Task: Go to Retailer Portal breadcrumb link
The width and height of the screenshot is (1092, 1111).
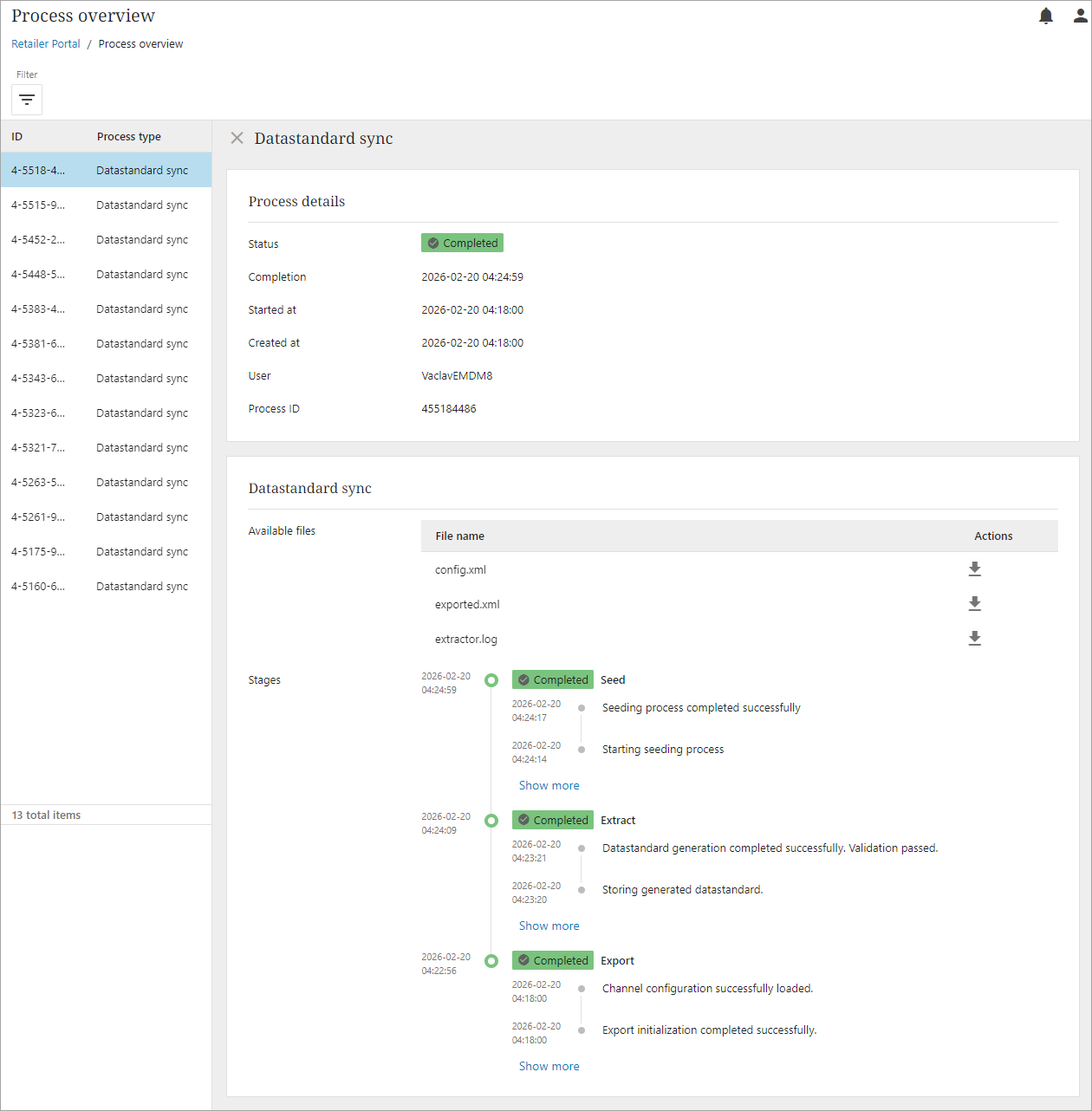Action: 46,44
